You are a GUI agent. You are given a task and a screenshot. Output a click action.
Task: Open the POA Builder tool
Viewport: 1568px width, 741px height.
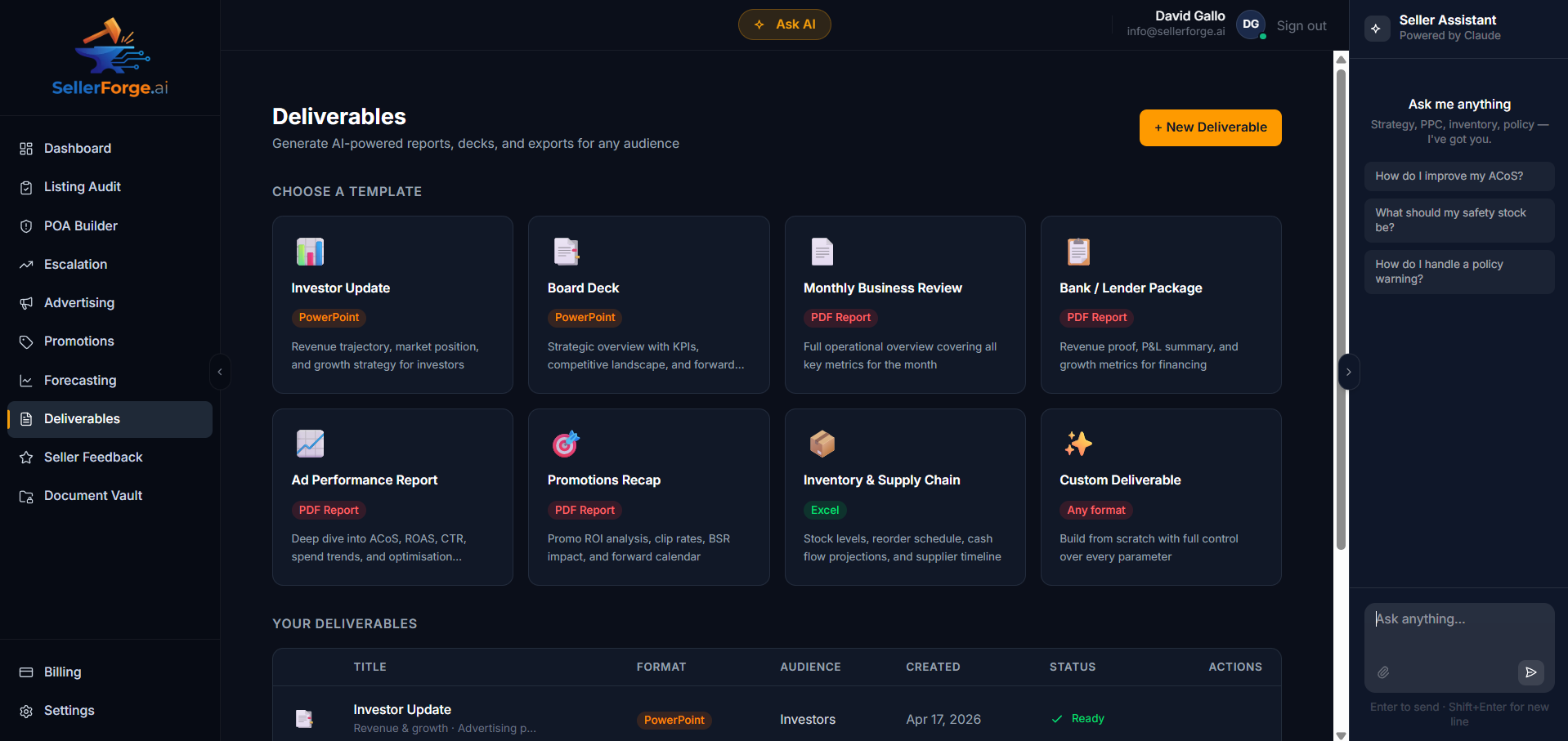click(78, 225)
